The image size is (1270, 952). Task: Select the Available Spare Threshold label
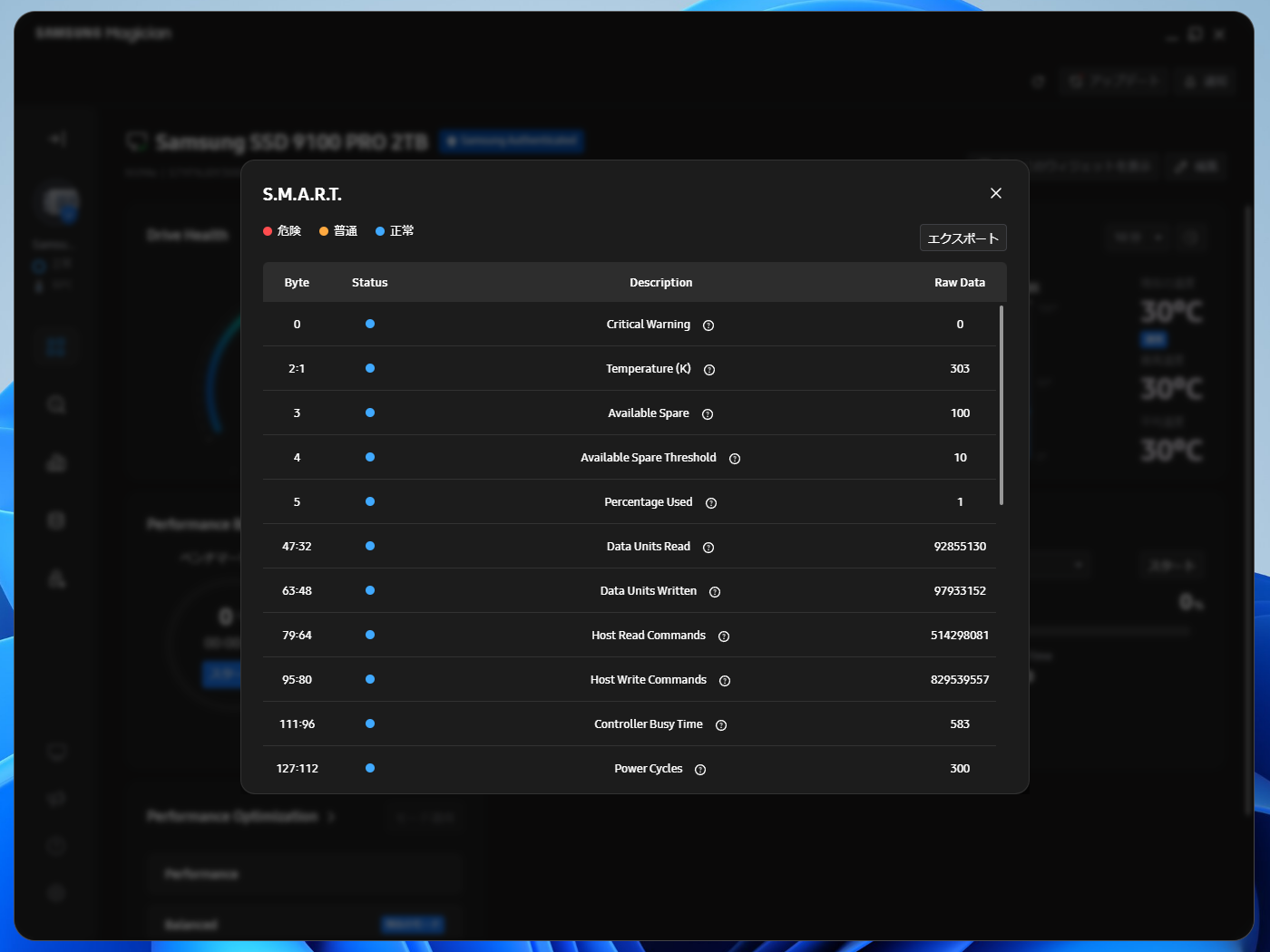pos(649,458)
